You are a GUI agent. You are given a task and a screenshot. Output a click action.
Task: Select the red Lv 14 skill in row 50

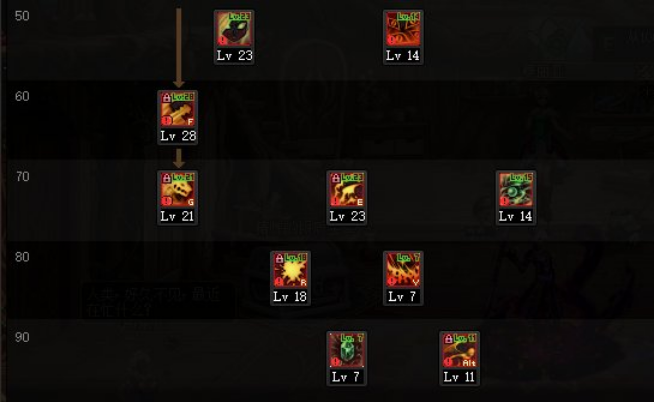click(x=403, y=37)
